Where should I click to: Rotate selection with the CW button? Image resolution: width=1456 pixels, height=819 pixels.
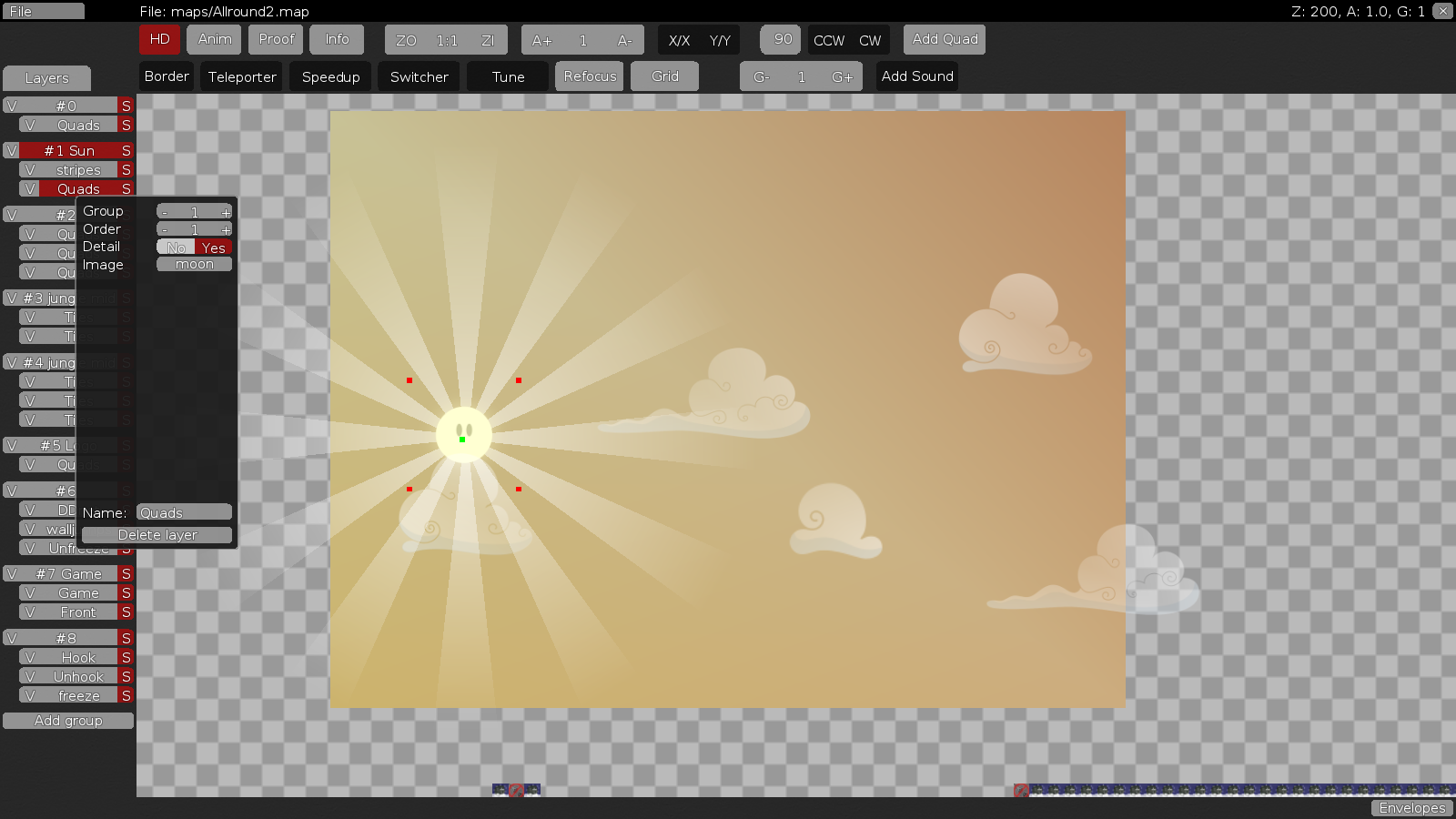click(870, 40)
